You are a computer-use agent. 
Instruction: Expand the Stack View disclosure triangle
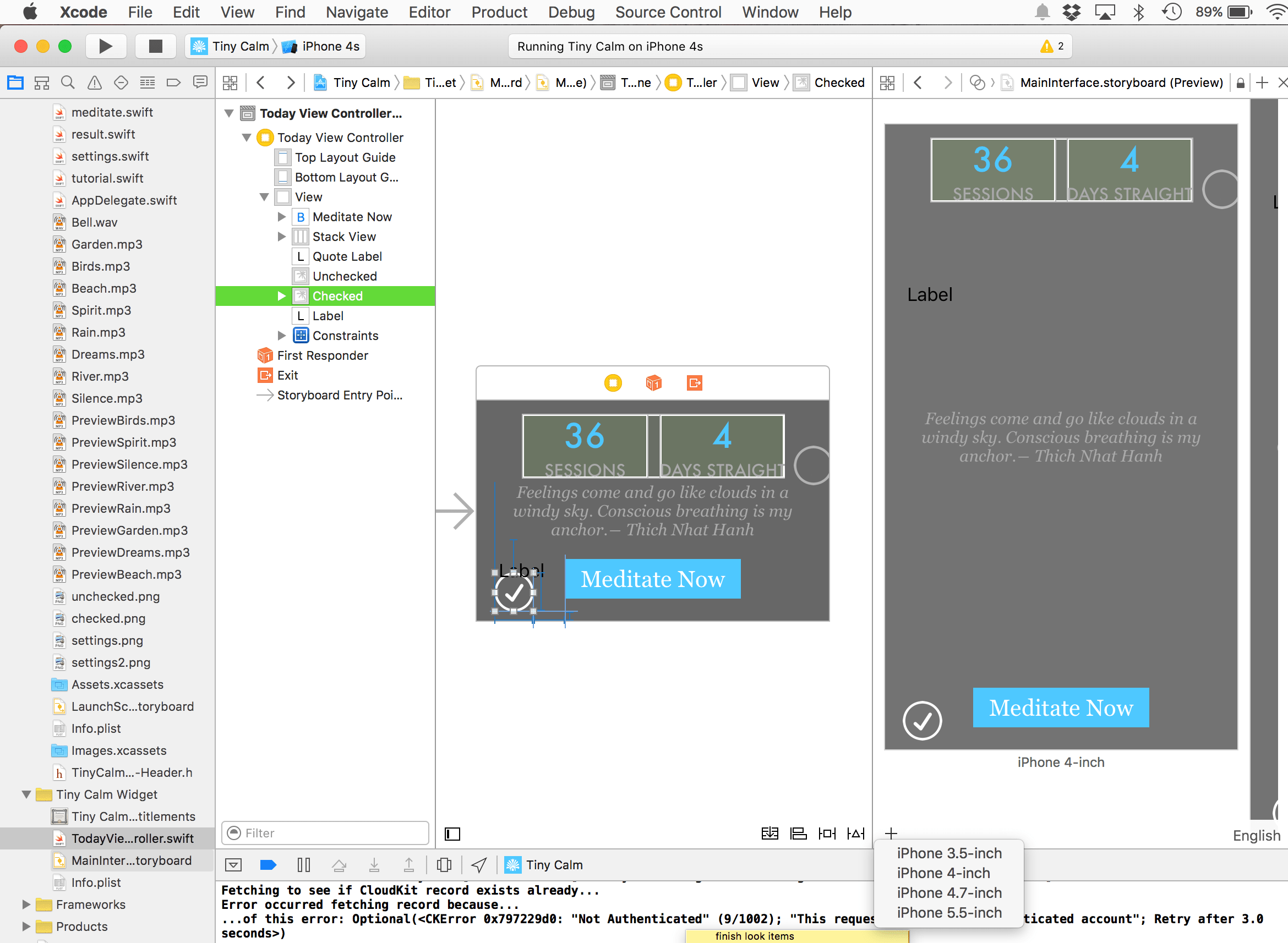pyautogui.click(x=281, y=237)
